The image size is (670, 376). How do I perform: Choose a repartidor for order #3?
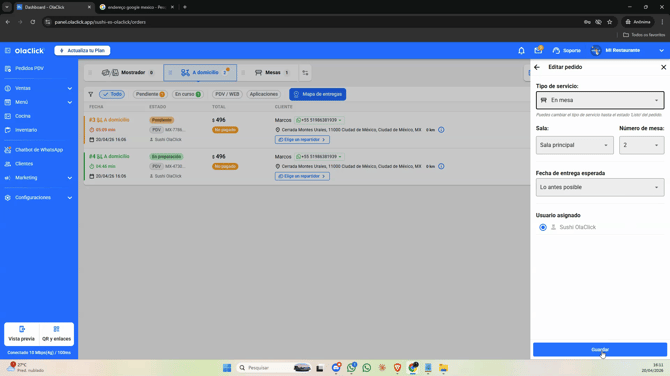tap(302, 140)
